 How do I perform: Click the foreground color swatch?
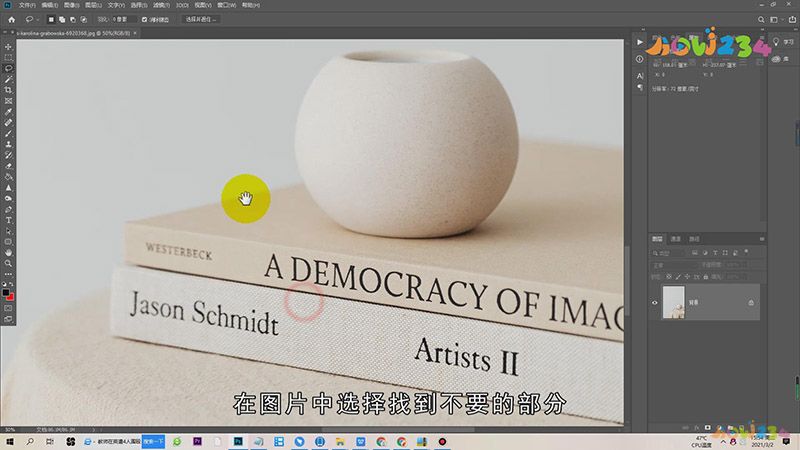[x=6, y=293]
